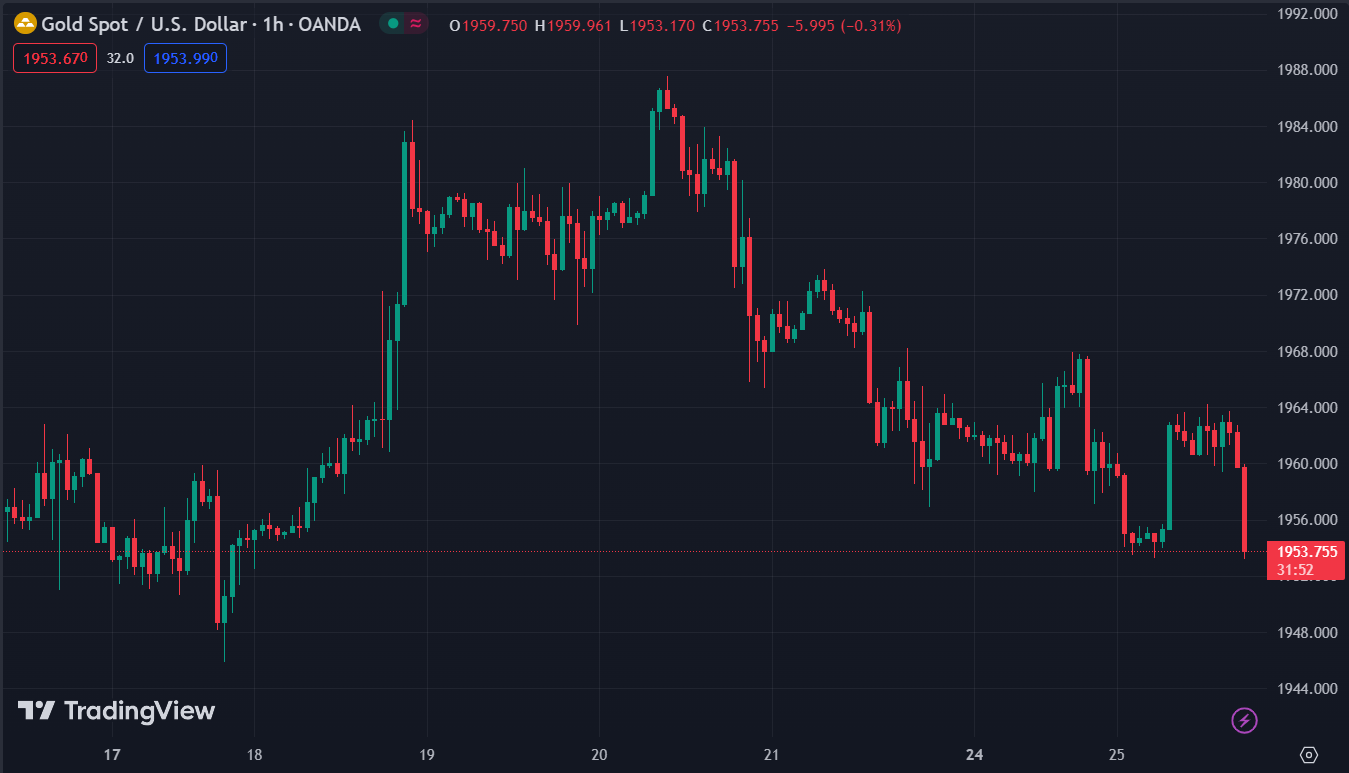Click date 19 on the time axis
The image size is (1349, 773).
[x=426, y=754]
